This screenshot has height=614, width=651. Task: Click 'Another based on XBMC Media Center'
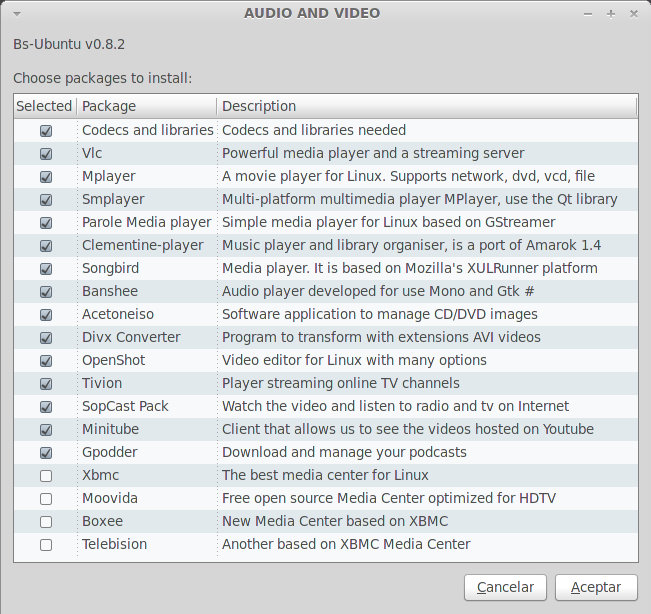[x=346, y=544]
